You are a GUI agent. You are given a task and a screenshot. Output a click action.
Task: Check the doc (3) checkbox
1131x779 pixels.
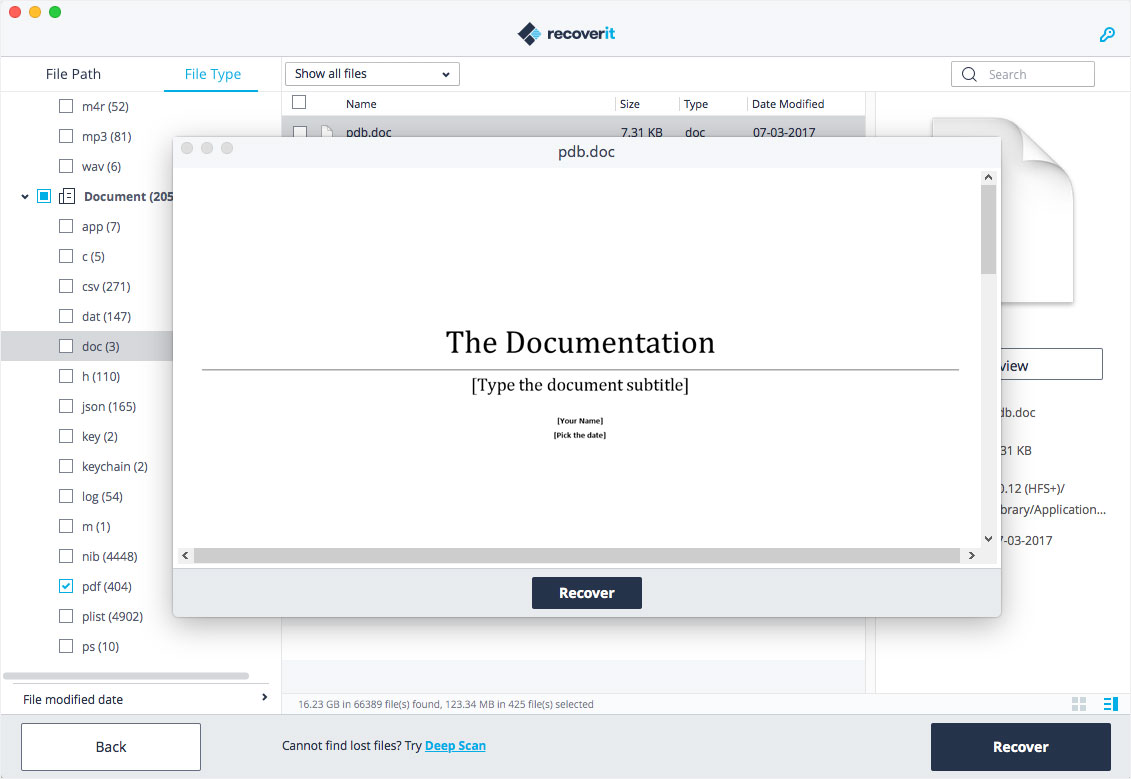tap(66, 346)
